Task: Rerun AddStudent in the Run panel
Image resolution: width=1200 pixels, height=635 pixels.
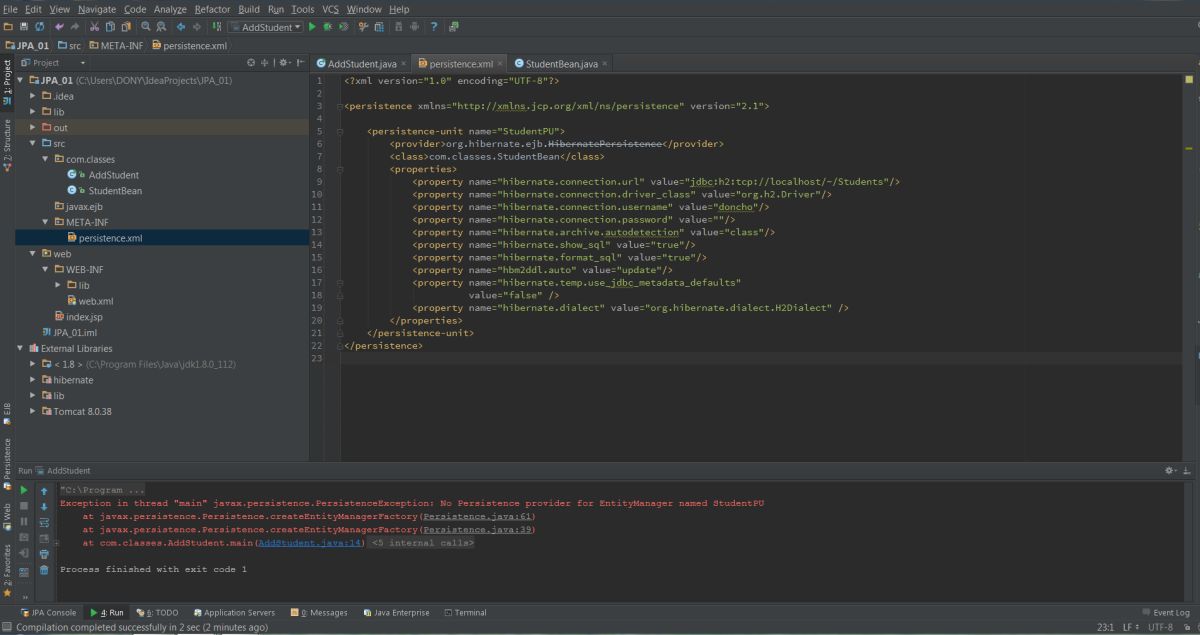Action: click(24, 490)
